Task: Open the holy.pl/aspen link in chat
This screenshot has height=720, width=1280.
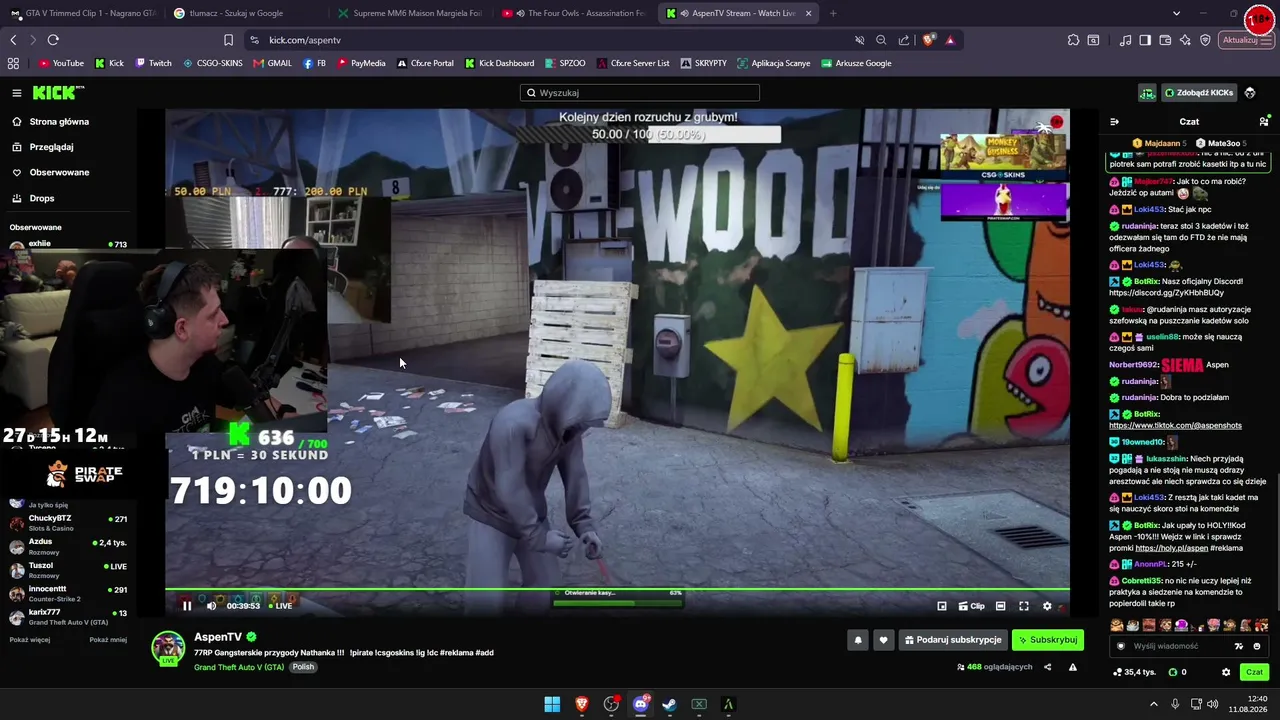Action: click(x=1172, y=548)
